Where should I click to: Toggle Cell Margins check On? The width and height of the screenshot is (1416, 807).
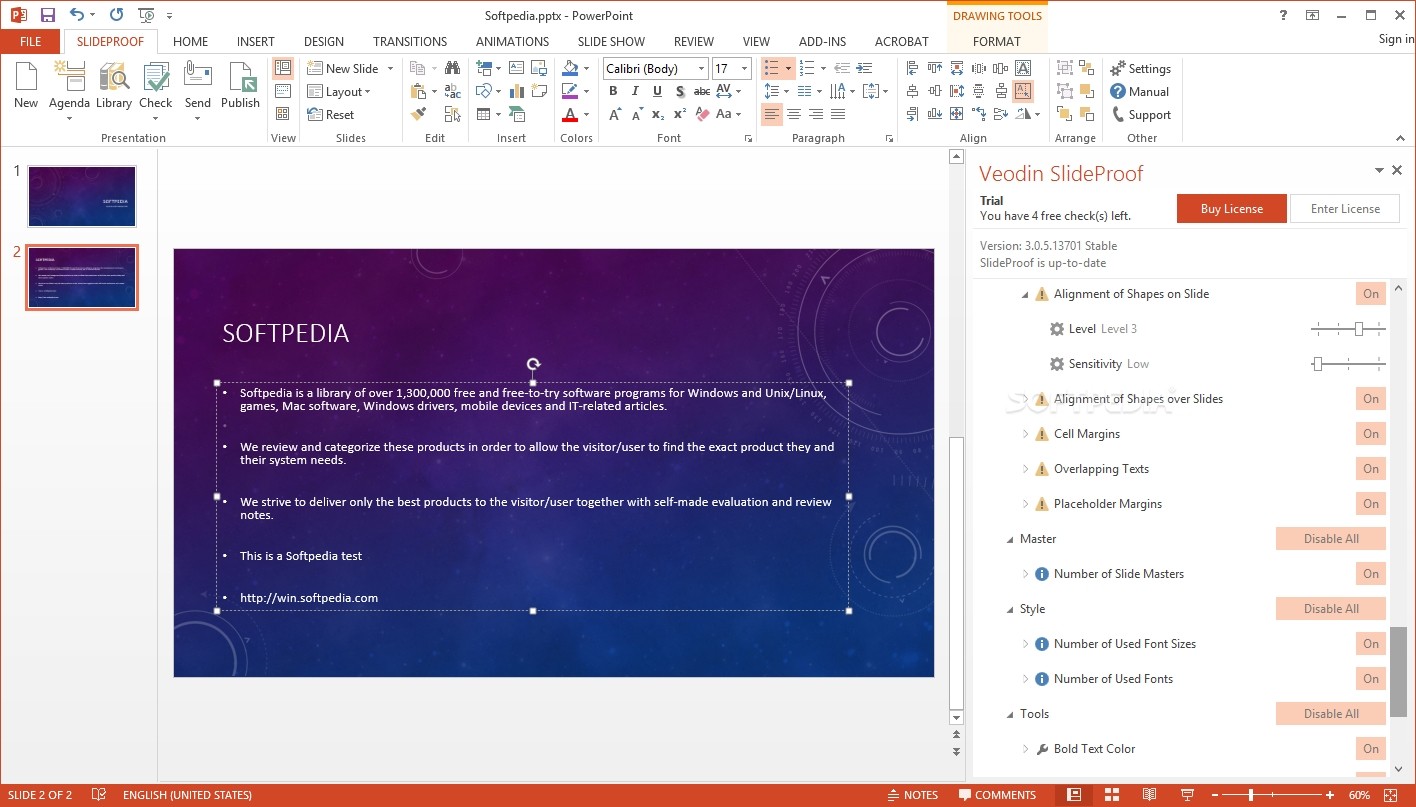(x=1371, y=434)
